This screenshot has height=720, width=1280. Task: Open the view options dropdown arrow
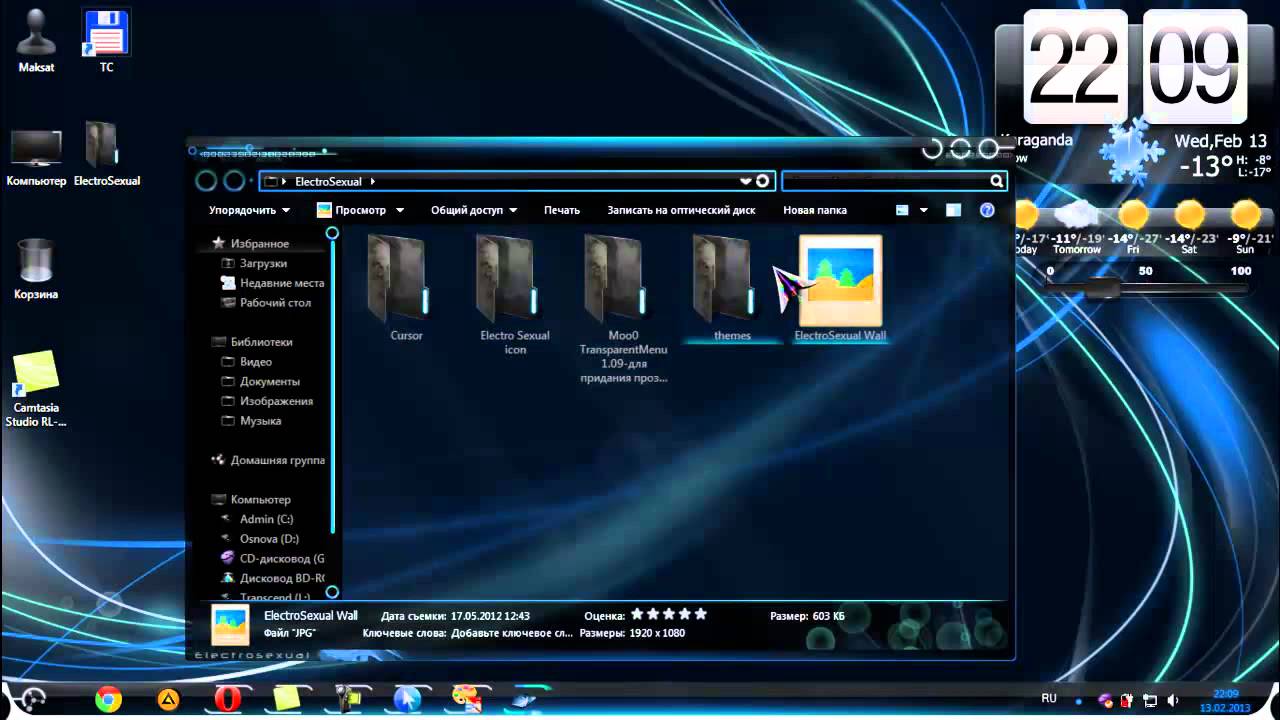924,210
